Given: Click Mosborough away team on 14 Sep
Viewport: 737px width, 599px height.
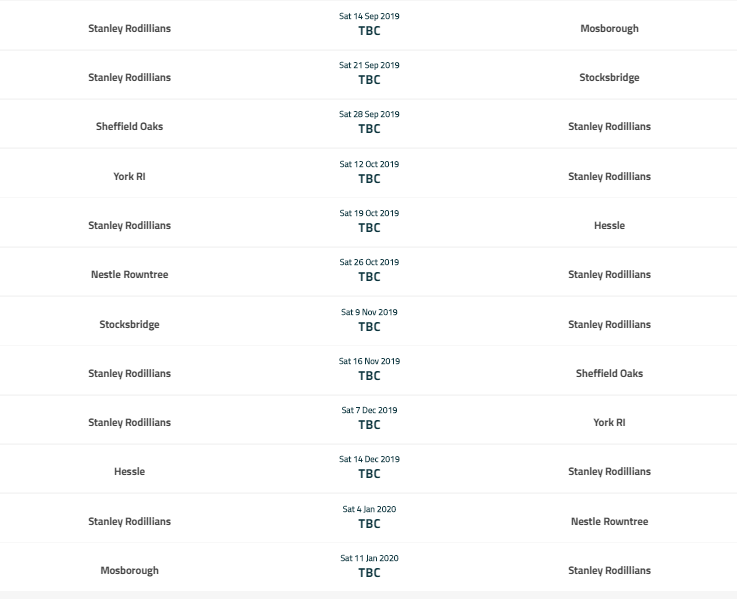Looking at the screenshot, I should click(609, 28).
